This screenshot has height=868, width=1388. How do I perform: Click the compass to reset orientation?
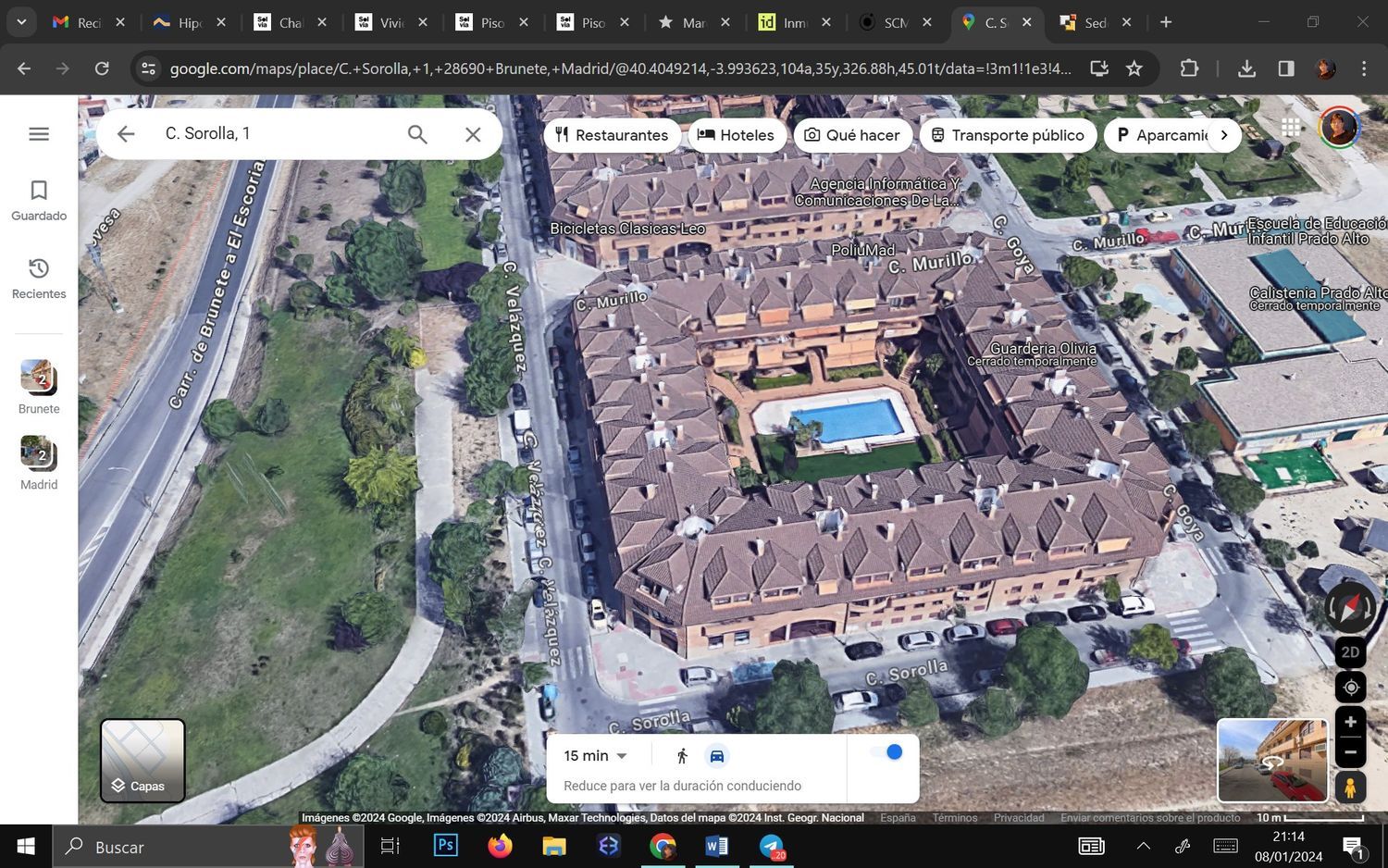tap(1350, 608)
